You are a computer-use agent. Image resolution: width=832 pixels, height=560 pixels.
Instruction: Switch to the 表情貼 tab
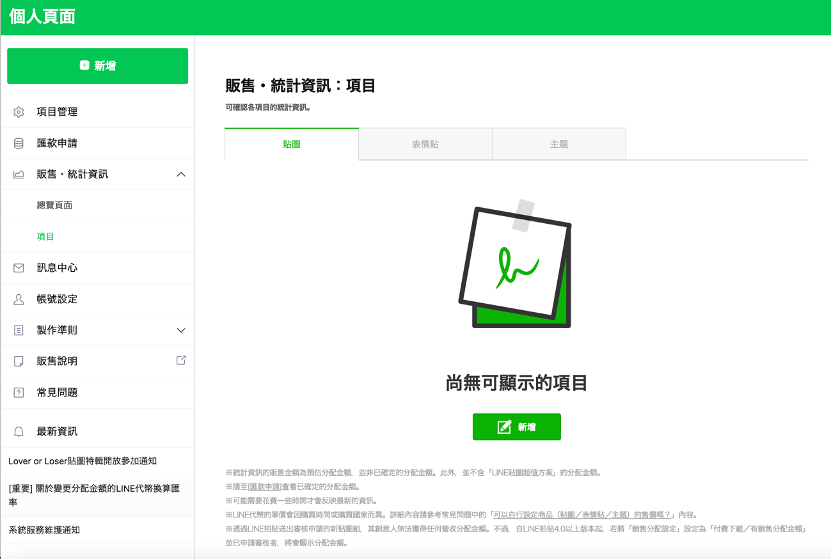pyautogui.click(x=426, y=144)
